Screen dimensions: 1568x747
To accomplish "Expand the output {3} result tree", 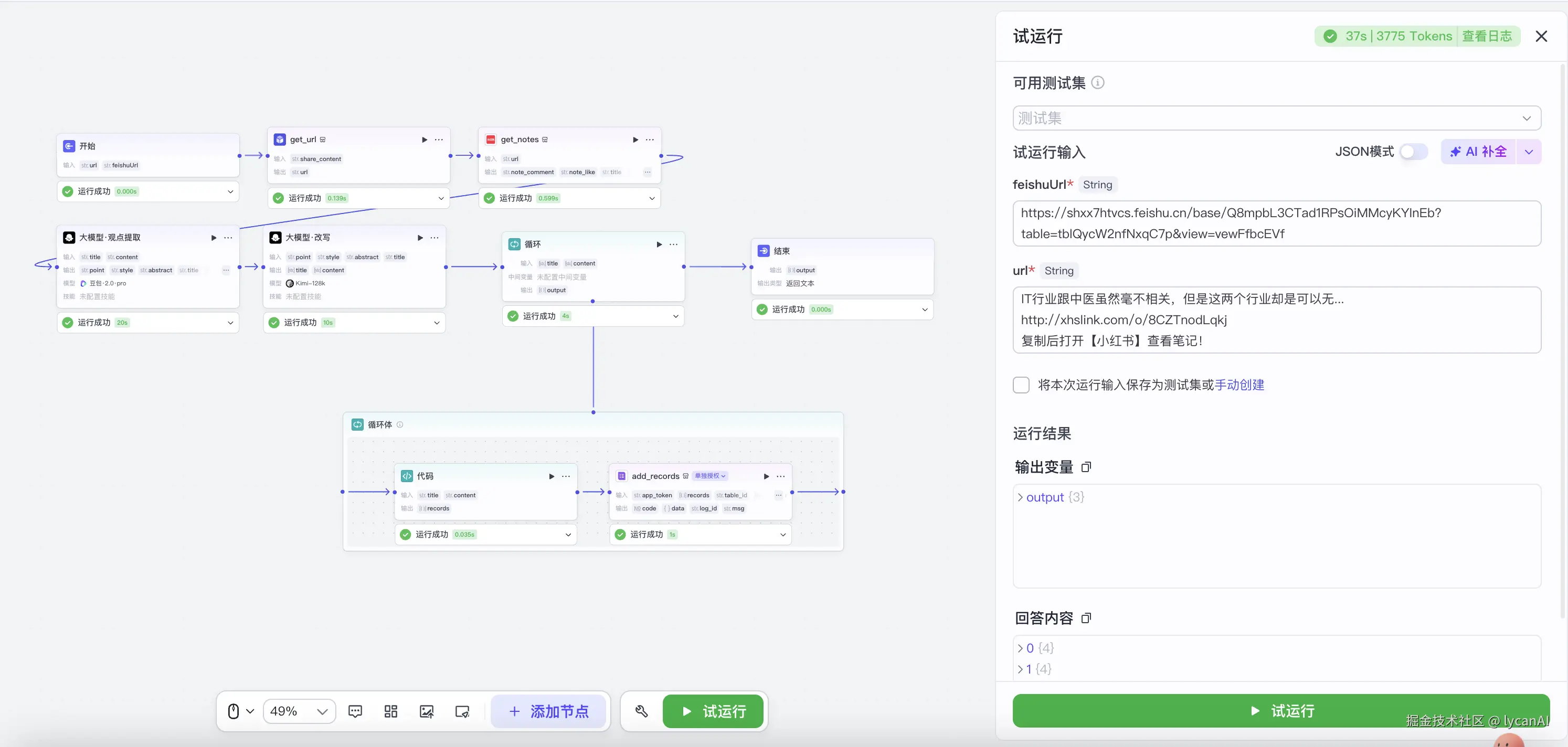I will pyautogui.click(x=1020, y=497).
